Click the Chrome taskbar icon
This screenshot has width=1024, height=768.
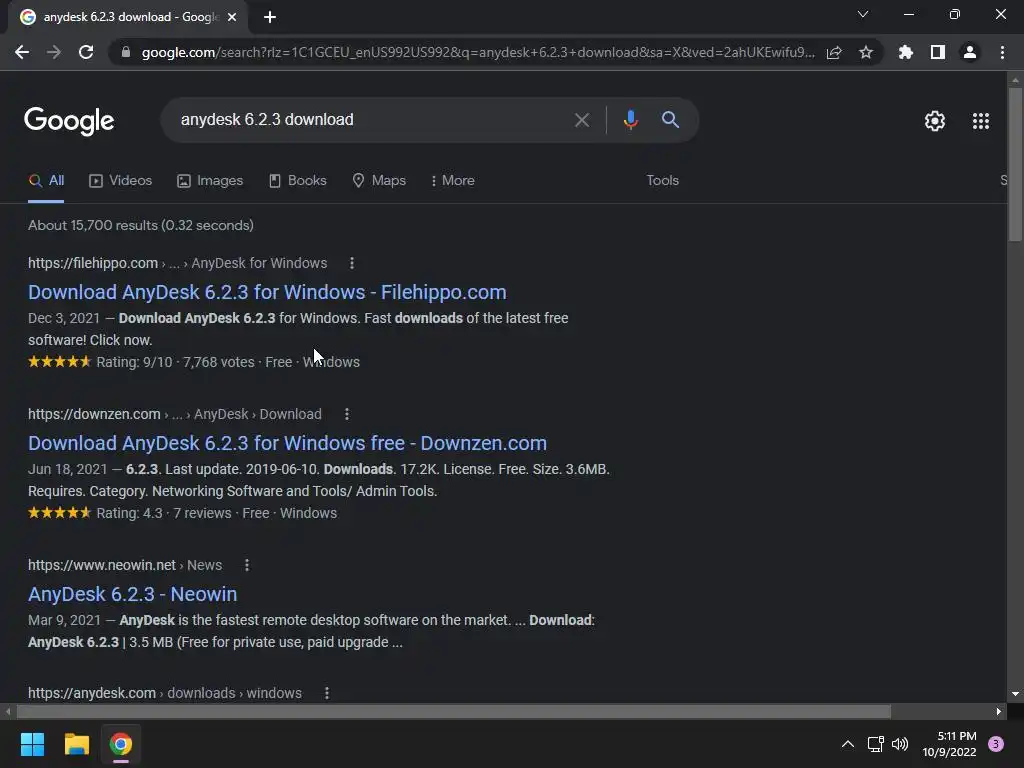click(121, 744)
